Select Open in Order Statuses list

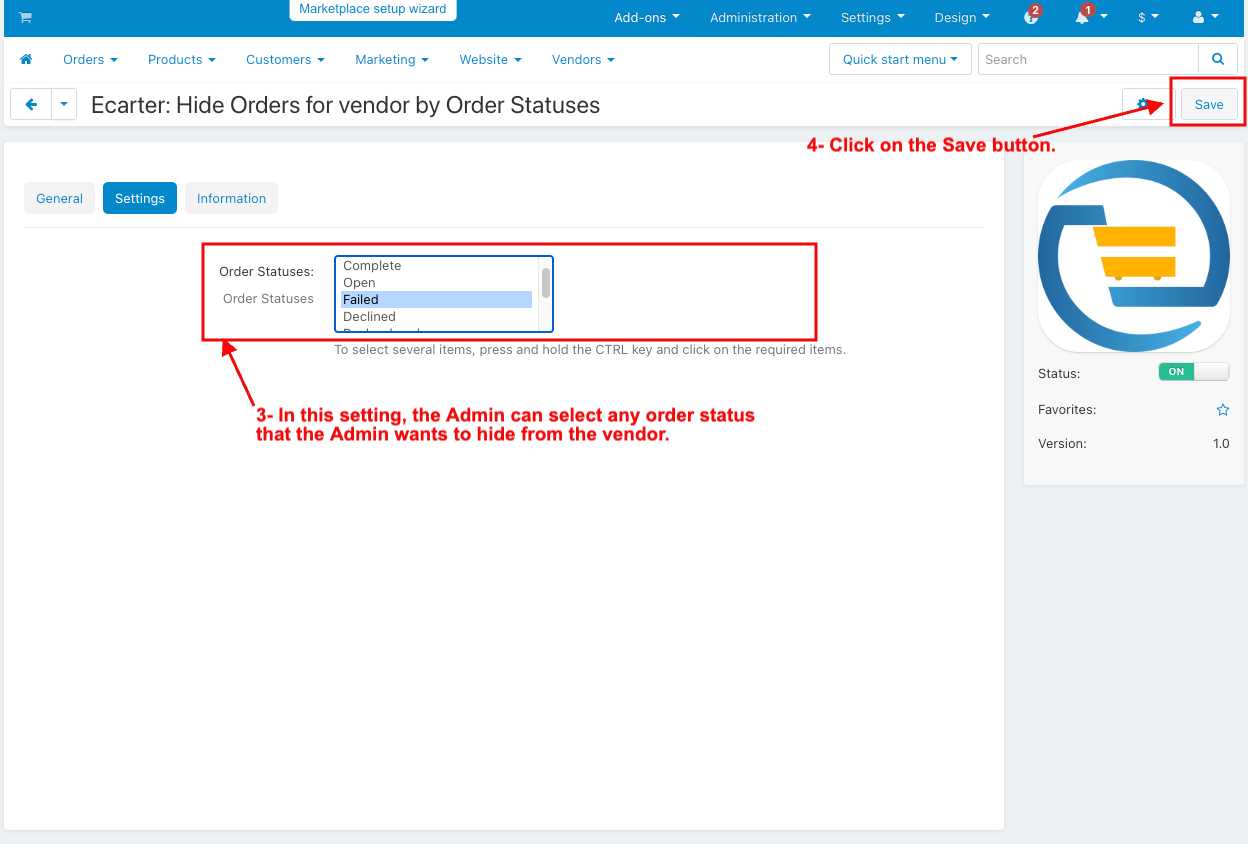coord(437,283)
